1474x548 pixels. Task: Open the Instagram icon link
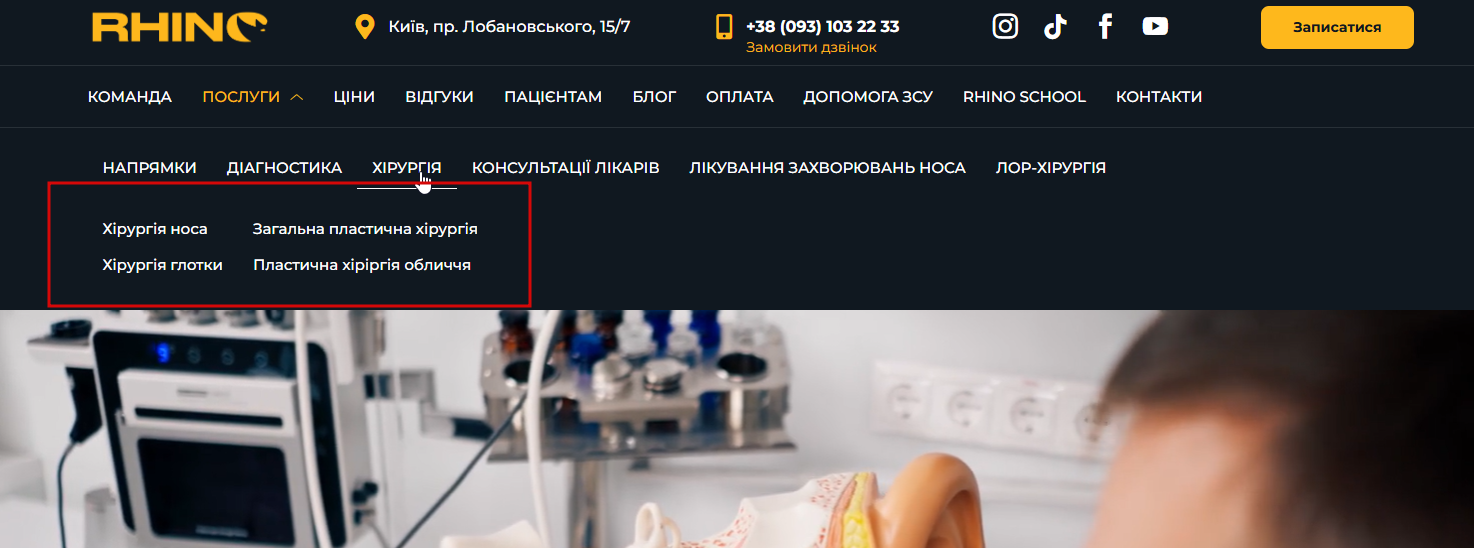pos(1005,26)
